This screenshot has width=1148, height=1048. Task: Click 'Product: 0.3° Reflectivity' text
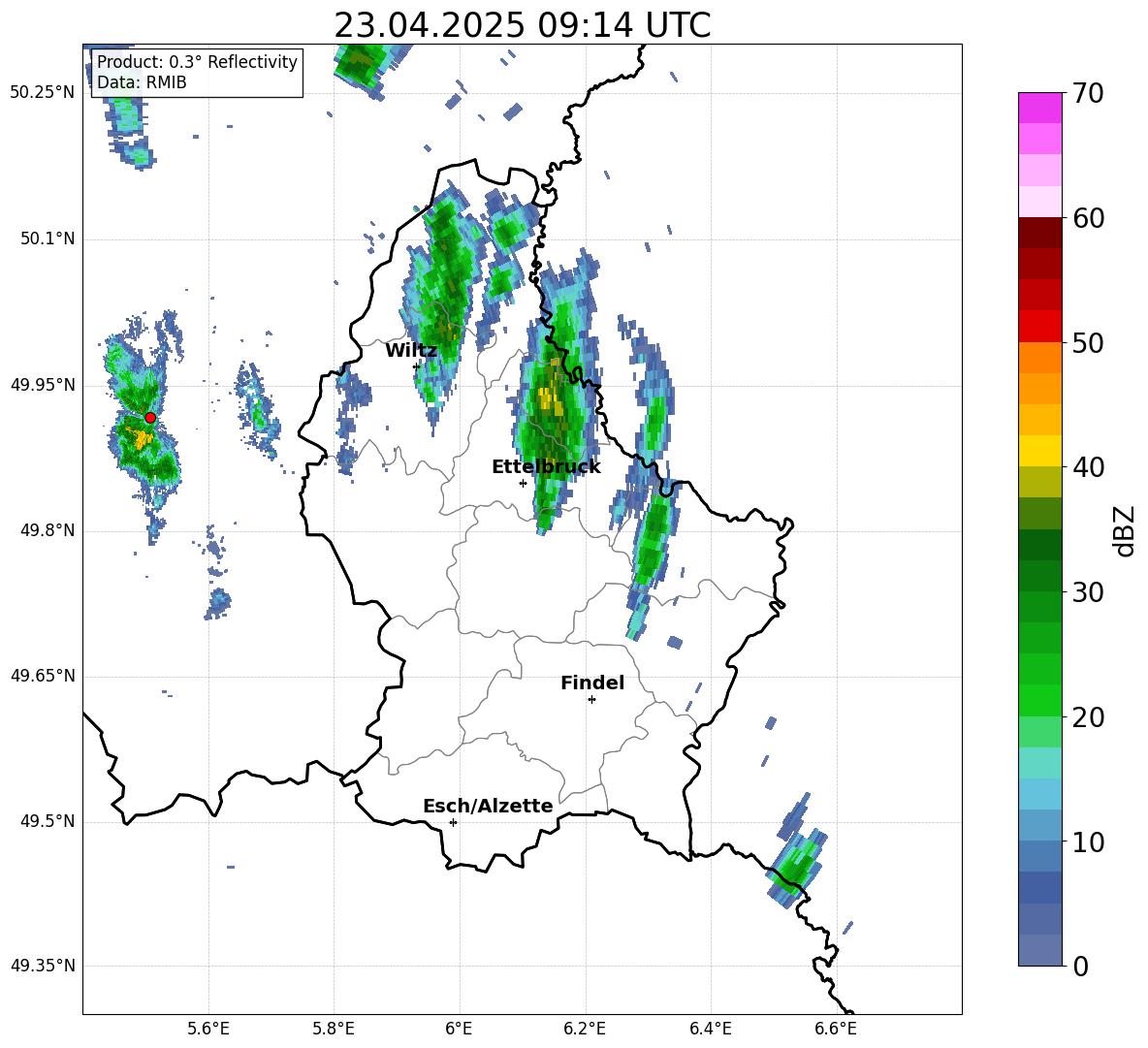pyautogui.click(x=197, y=61)
